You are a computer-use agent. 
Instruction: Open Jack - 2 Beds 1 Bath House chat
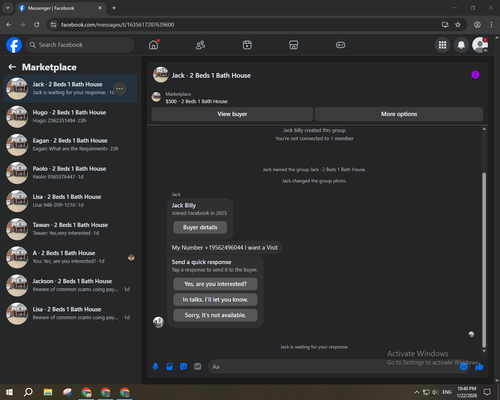tap(70, 89)
